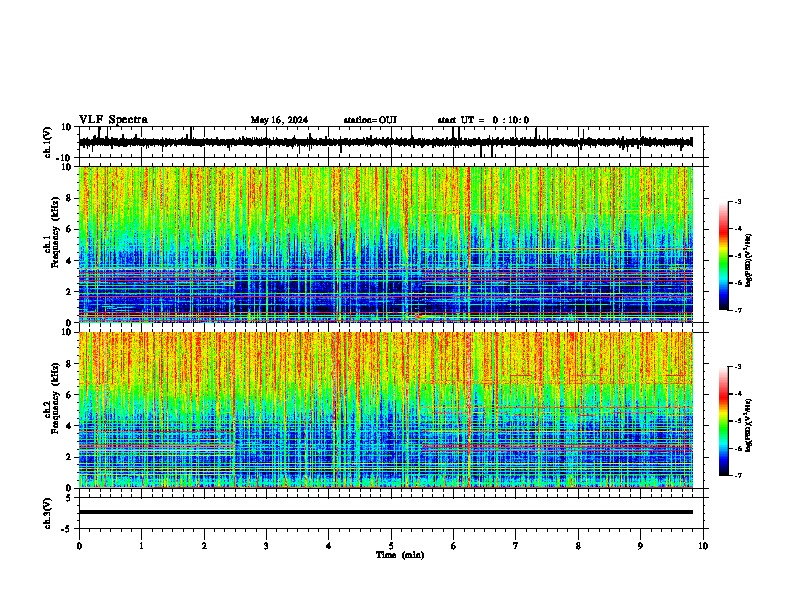This screenshot has width=792, height=612.
Task: Click the ch.1 spectrogram panel
Action: pos(386,244)
